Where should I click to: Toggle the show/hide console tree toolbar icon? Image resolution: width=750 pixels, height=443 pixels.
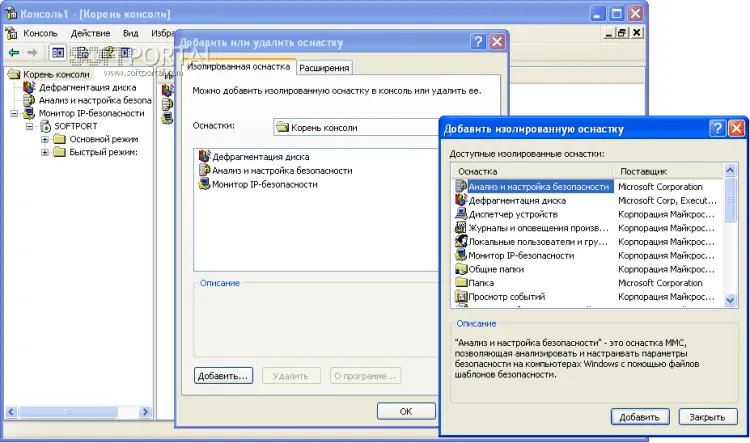coord(58,53)
